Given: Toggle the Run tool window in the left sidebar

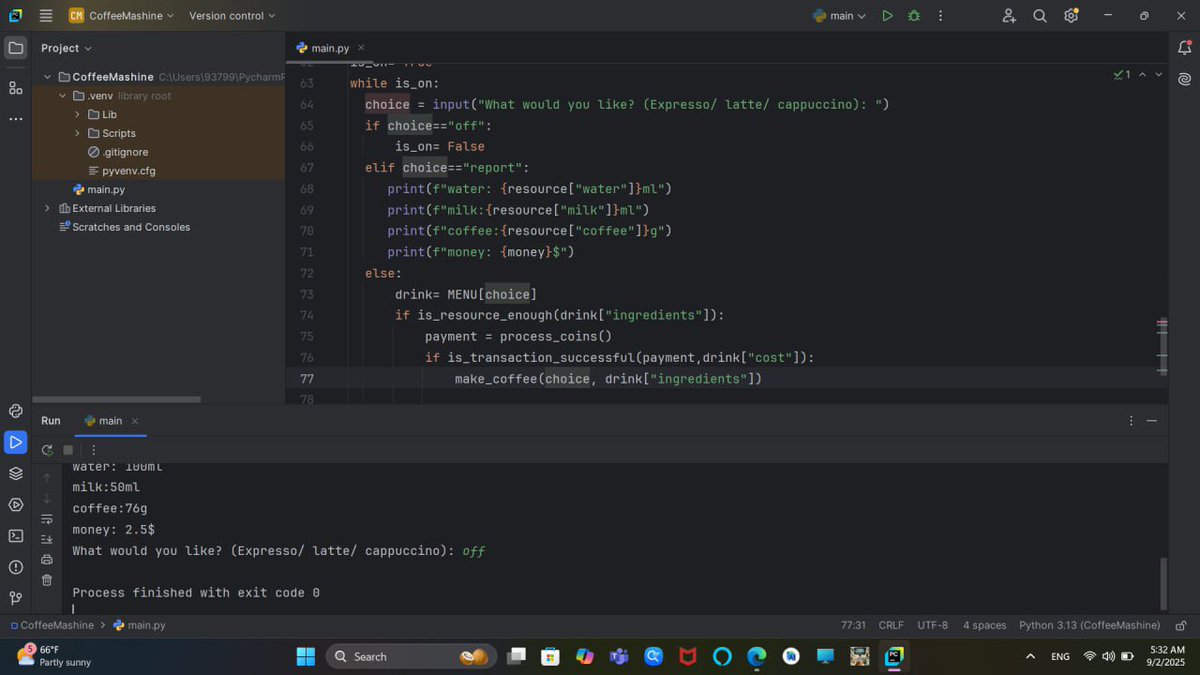Looking at the screenshot, I should tap(16, 441).
